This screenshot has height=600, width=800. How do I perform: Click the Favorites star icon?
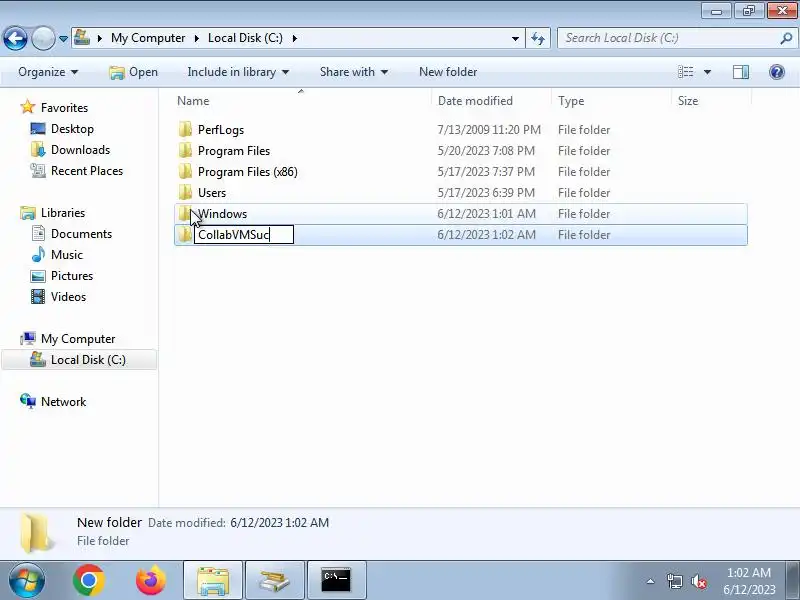pos(28,107)
